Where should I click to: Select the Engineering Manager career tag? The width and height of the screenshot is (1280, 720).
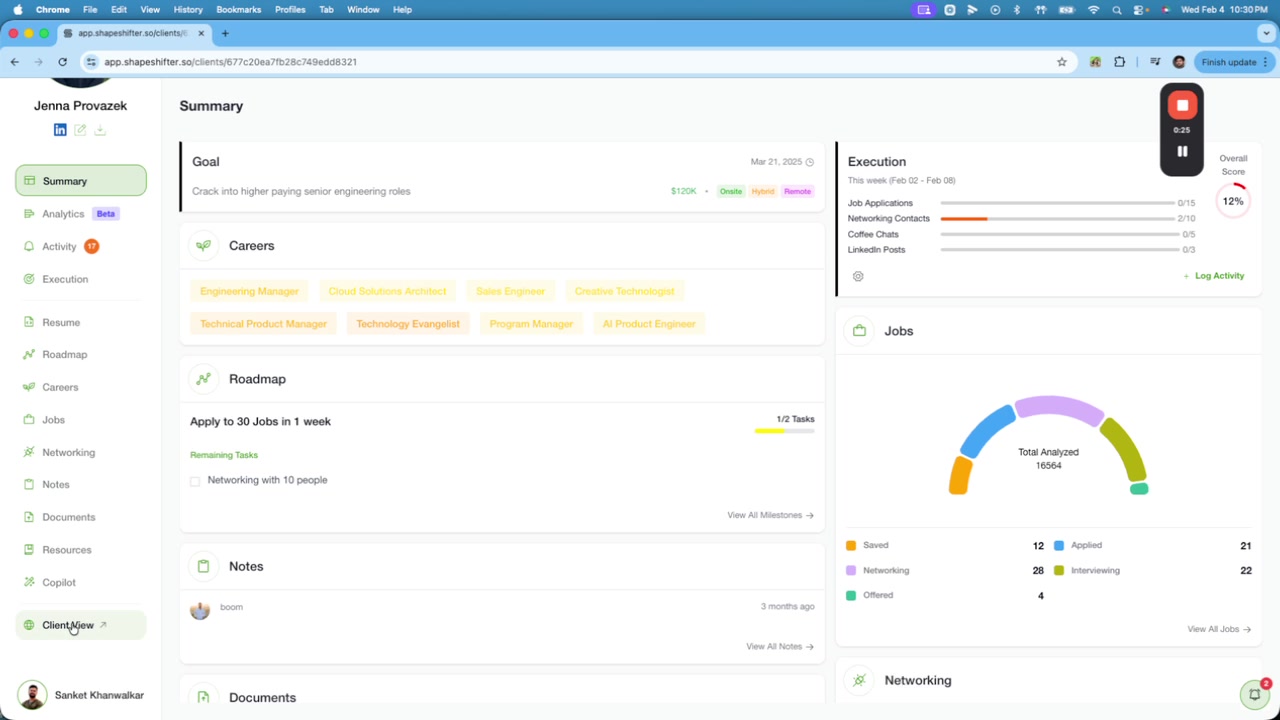(x=249, y=291)
